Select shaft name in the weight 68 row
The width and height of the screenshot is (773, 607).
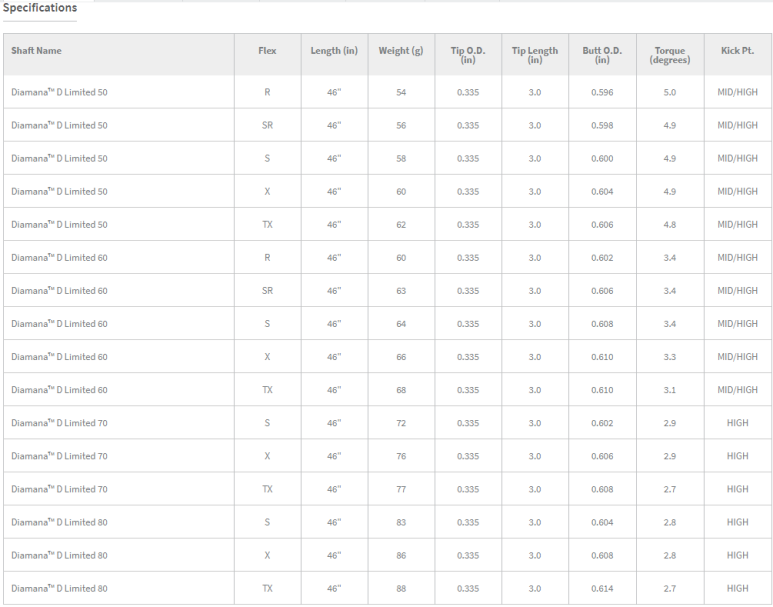click(x=59, y=390)
